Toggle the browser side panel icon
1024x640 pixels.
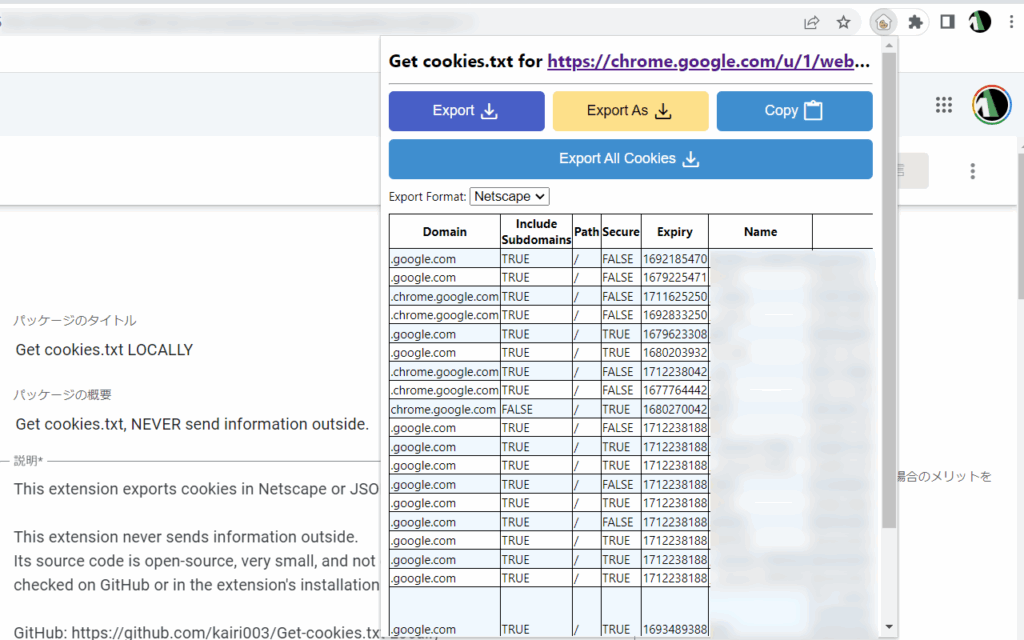pyautogui.click(x=947, y=22)
